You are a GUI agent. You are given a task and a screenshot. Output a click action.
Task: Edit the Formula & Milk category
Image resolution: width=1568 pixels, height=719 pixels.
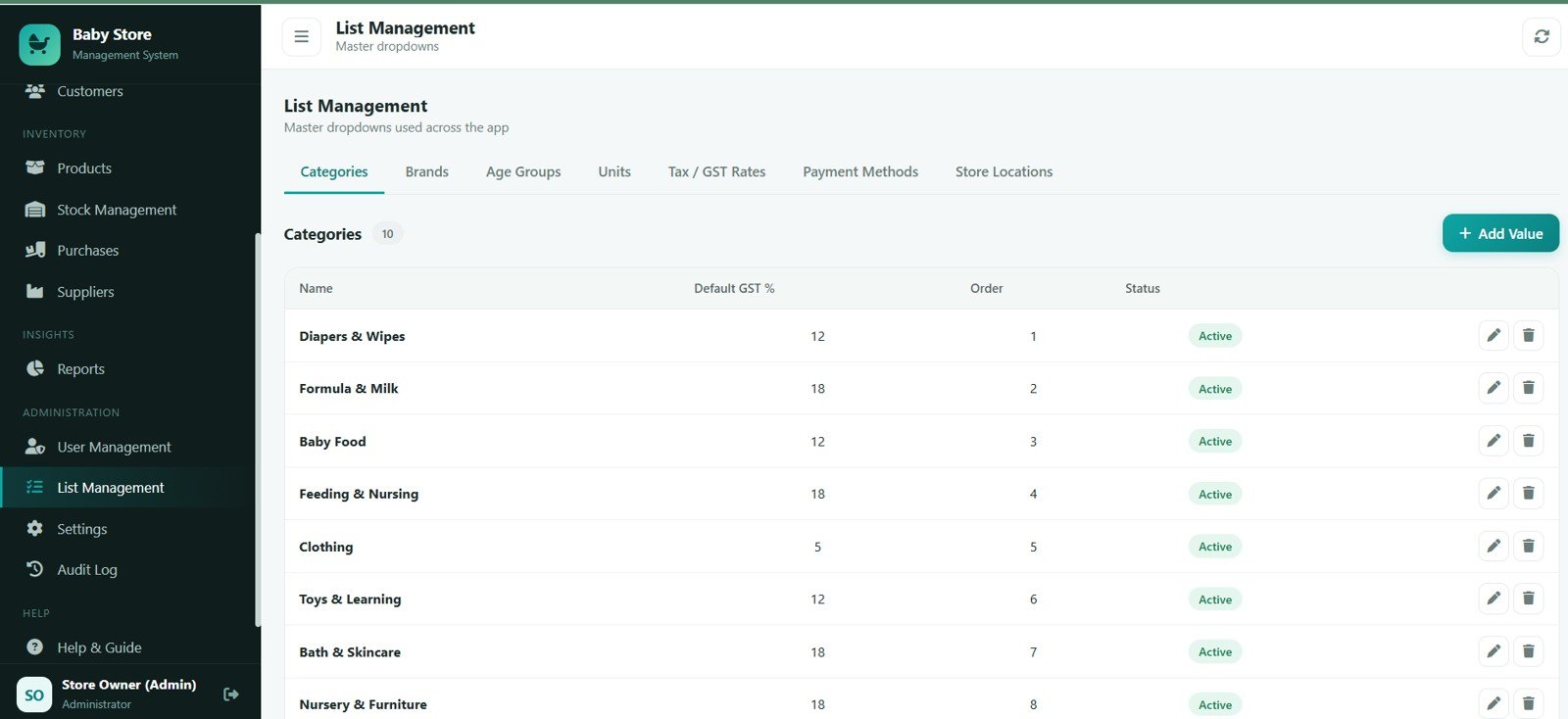click(x=1494, y=388)
